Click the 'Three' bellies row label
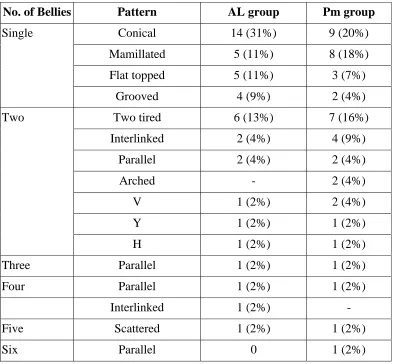Screen dimensions: 393x364 pyautogui.click(x=16, y=265)
